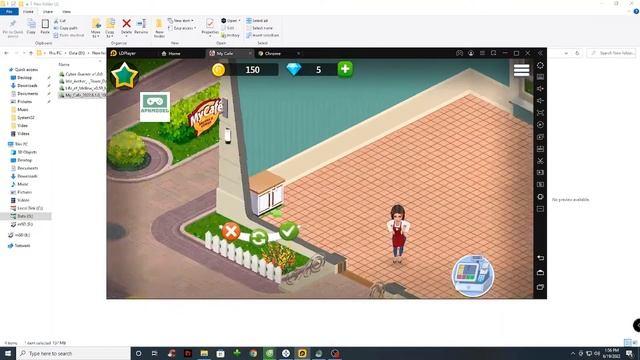Open 3D Objects under This PC
Image resolution: width=640 pixels, height=360 pixels.
coord(27,152)
